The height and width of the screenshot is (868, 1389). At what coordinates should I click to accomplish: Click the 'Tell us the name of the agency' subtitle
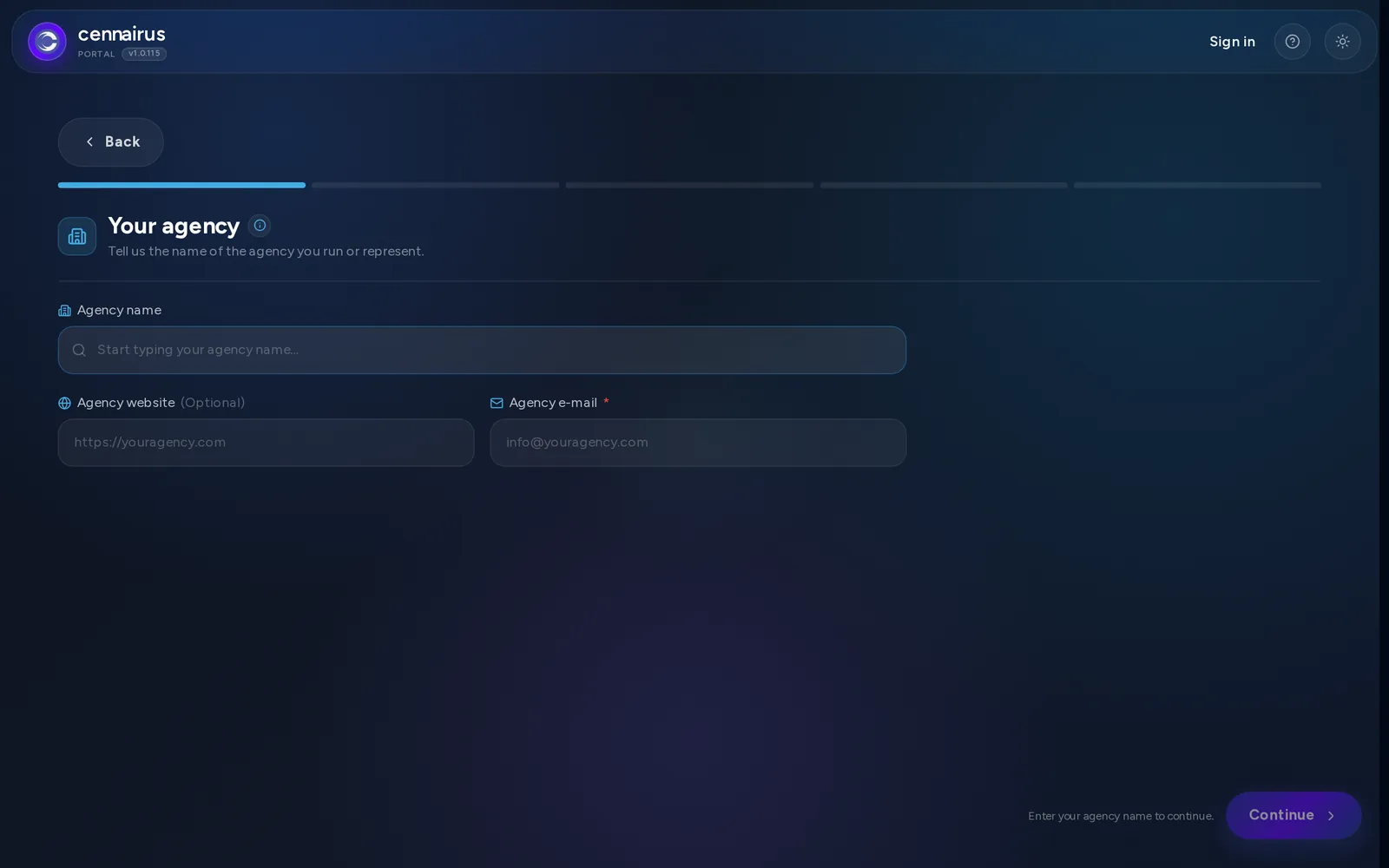coord(266,251)
